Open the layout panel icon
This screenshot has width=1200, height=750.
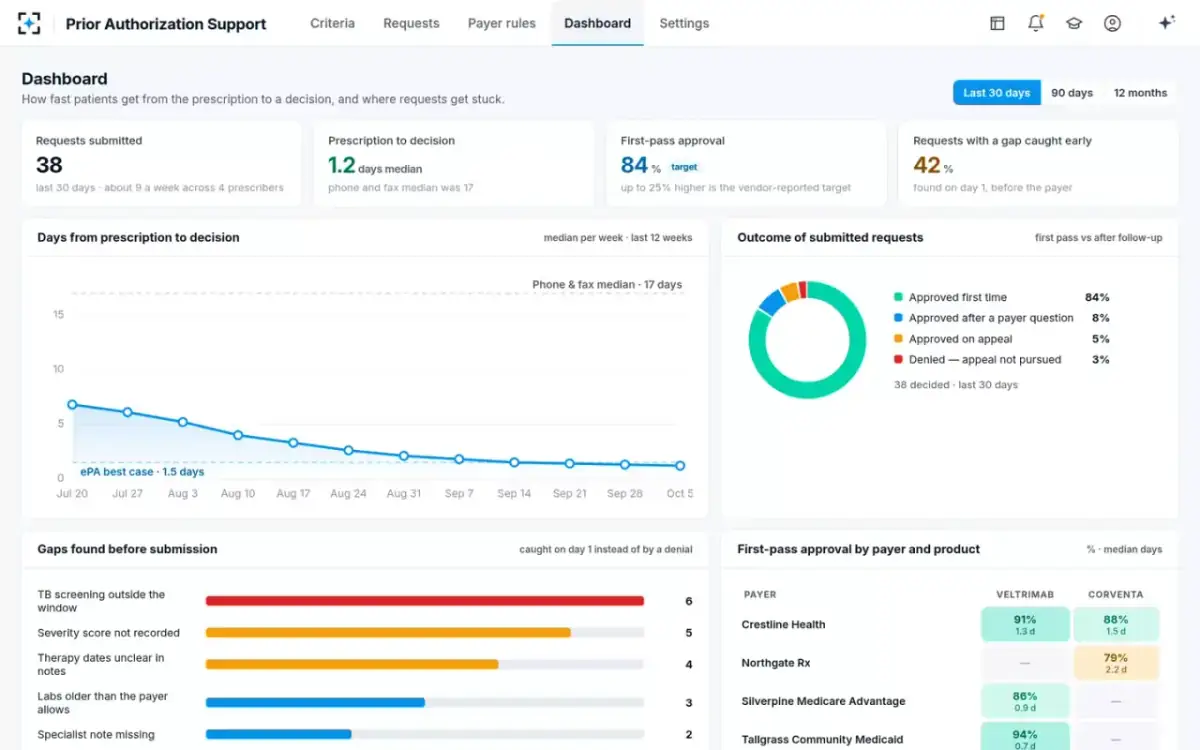coord(997,23)
